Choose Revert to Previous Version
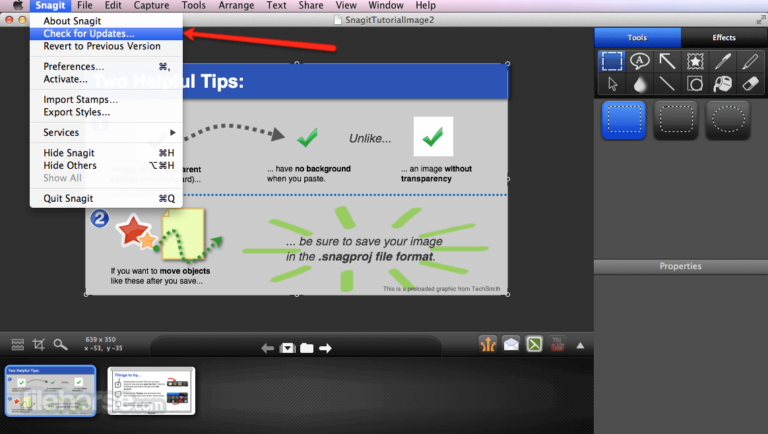The width and height of the screenshot is (768, 434). pyautogui.click(x=106, y=46)
